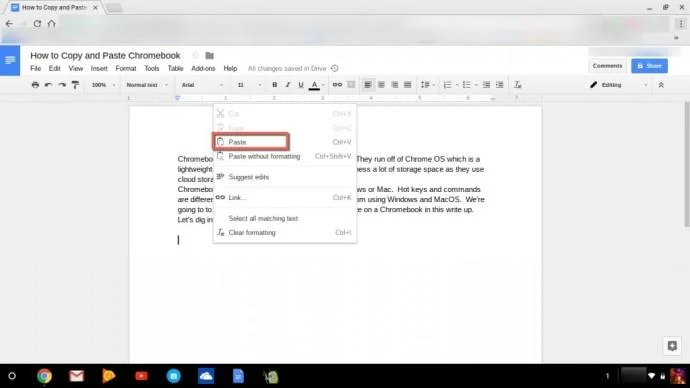Viewport: 690px width, 388px height.
Task: Open the Docs home icon
Action: click(10, 60)
